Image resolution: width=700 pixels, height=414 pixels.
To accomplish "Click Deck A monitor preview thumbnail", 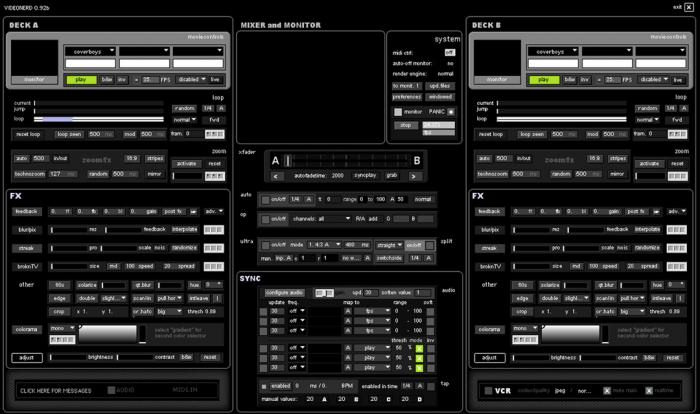I will 34,58.
